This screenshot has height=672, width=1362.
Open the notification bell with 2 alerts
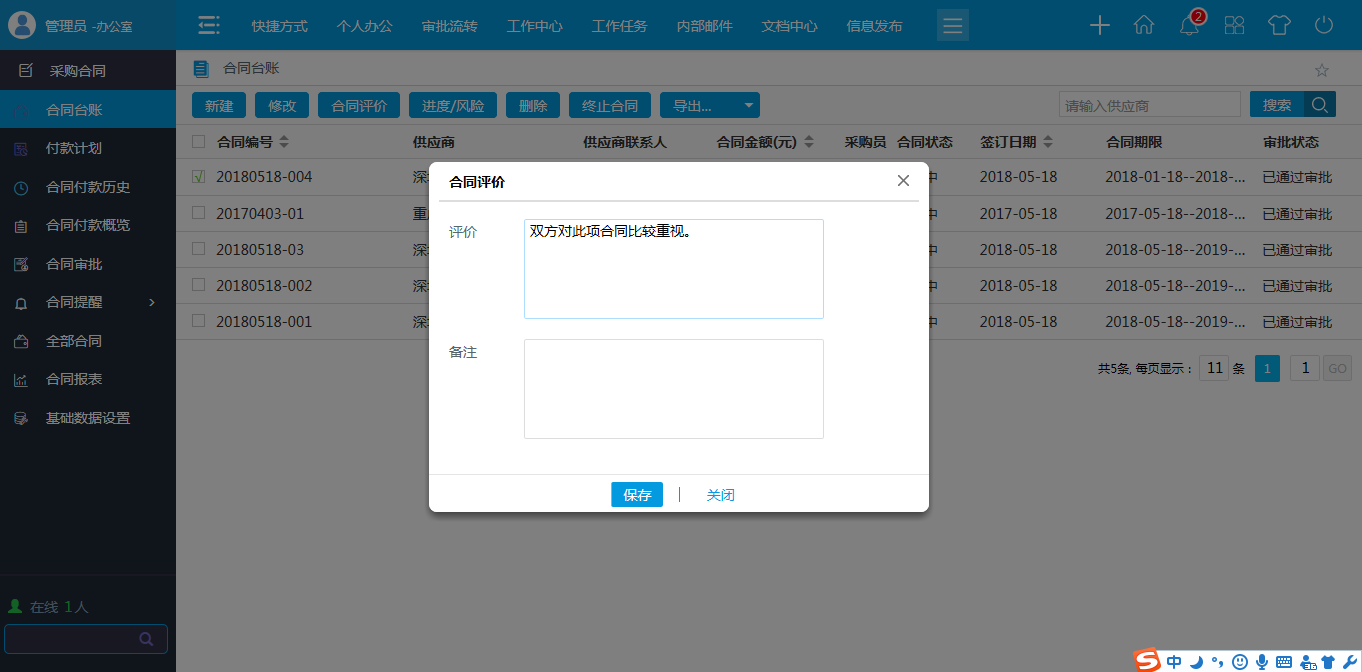pos(1189,26)
